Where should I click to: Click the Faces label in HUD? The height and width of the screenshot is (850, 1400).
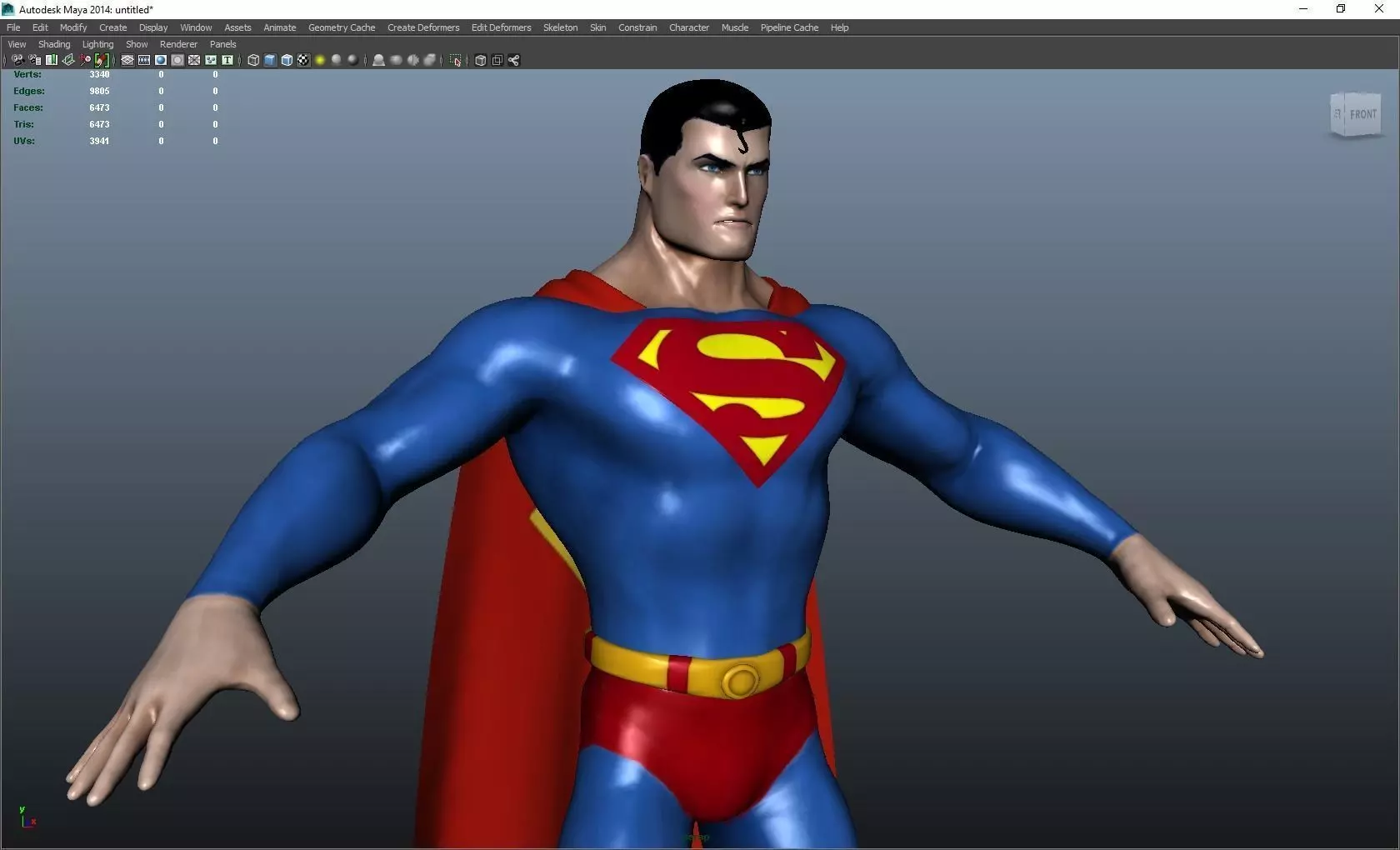coord(28,107)
